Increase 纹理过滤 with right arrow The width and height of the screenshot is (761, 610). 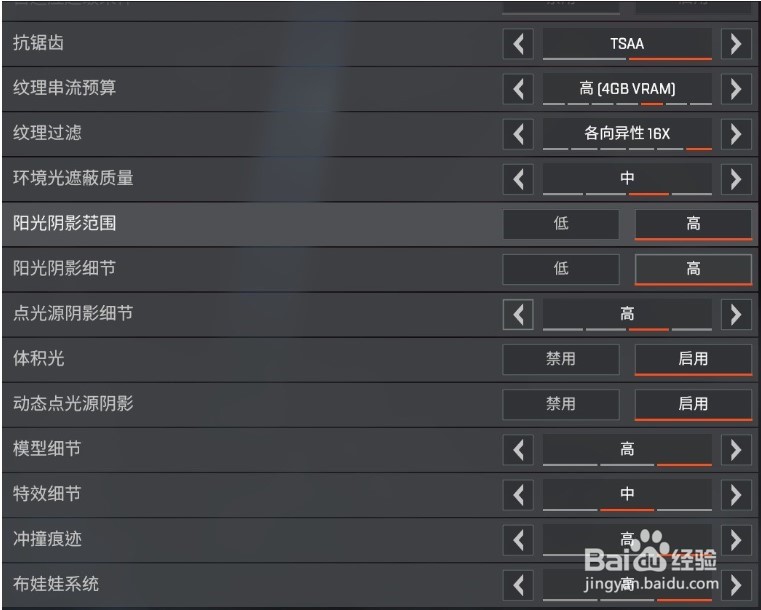pos(736,134)
